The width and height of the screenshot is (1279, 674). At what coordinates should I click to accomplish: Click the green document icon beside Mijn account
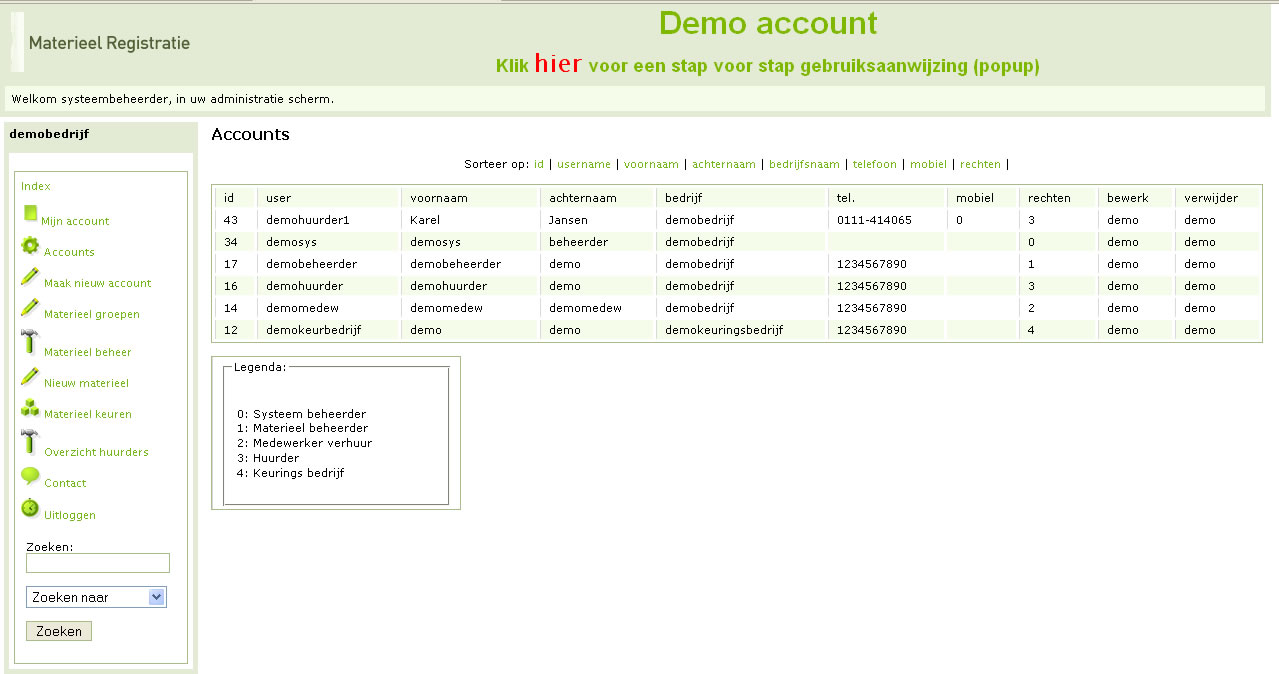click(x=30, y=213)
